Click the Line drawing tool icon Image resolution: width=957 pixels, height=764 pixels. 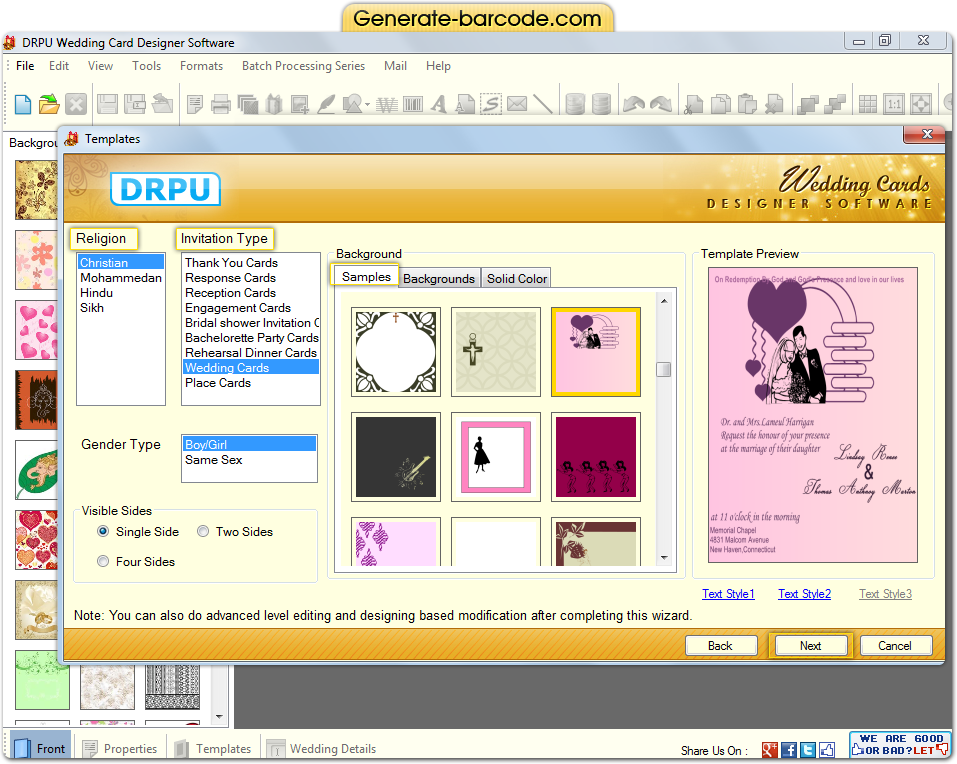(x=543, y=104)
